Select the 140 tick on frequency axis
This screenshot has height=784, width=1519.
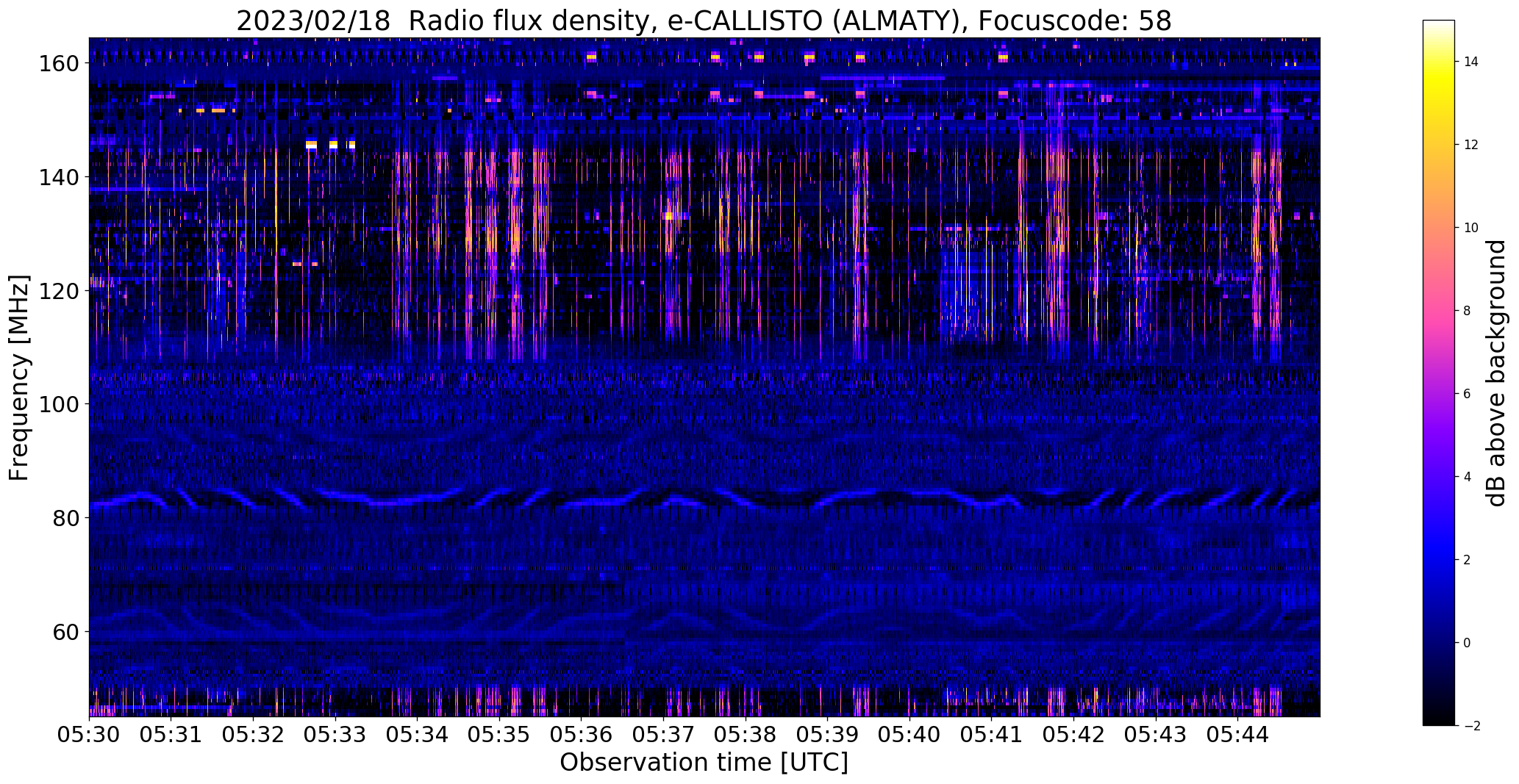click(58, 177)
